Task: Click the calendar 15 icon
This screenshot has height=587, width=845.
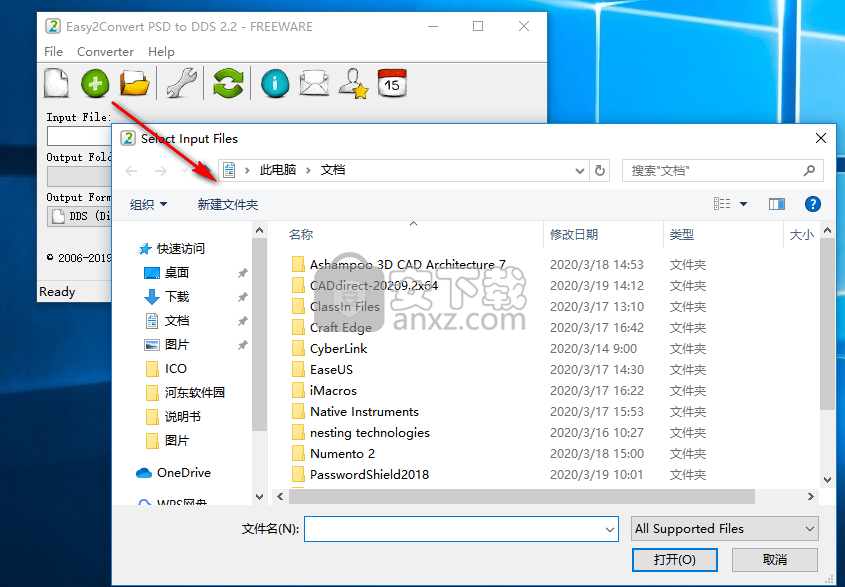Action: click(x=392, y=83)
